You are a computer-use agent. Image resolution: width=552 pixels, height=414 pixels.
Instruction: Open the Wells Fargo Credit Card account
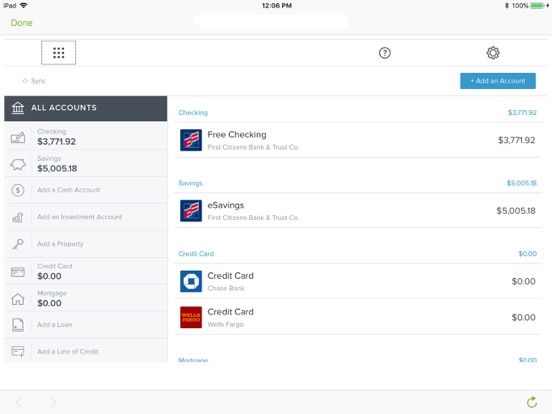click(357, 317)
